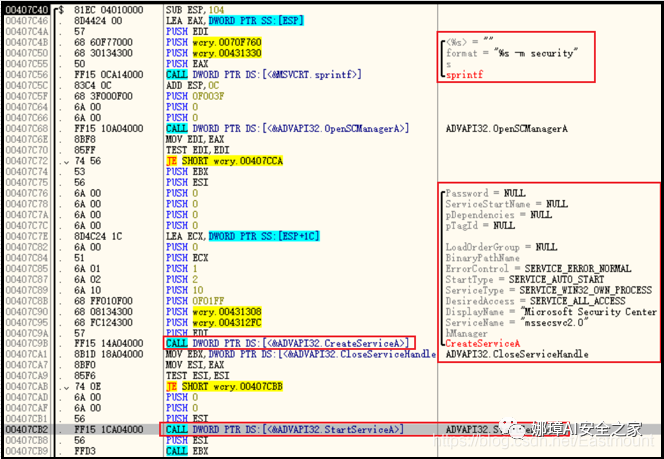664x459 pixels.
Task: Click the red sprintf comment label
Action: point(464,75)
